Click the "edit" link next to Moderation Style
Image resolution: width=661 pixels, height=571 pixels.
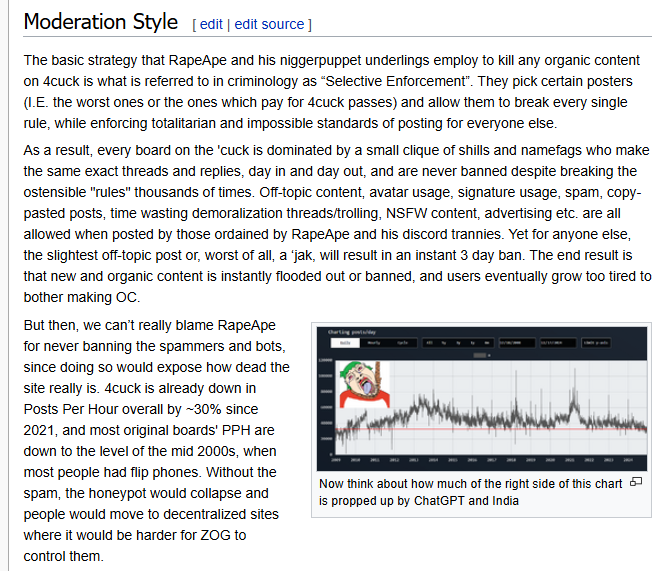(x=211, y=24)
